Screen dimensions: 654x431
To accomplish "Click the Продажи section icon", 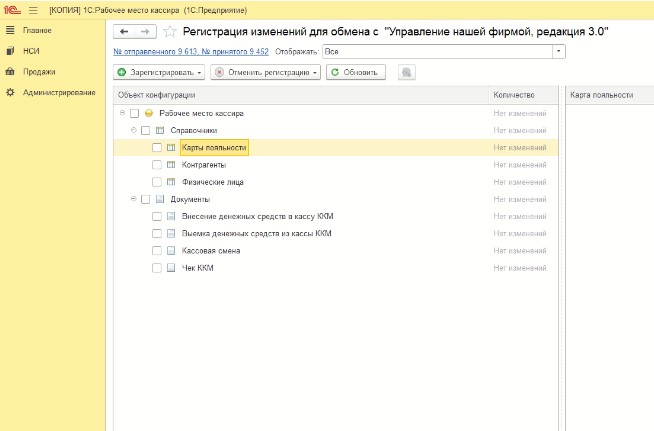I will click(10, 72).
